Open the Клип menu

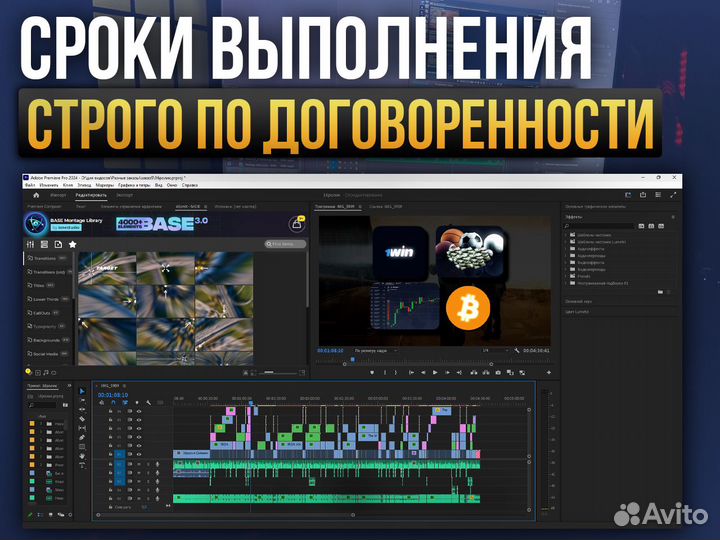tap(68, 185)
